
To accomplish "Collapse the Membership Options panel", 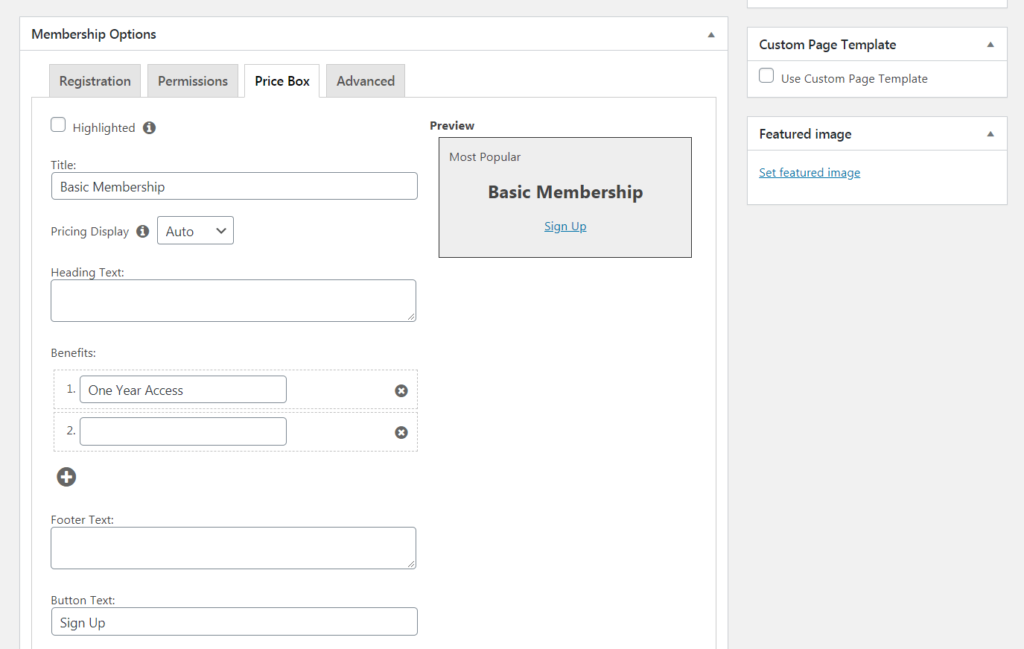I will point(711,35).
